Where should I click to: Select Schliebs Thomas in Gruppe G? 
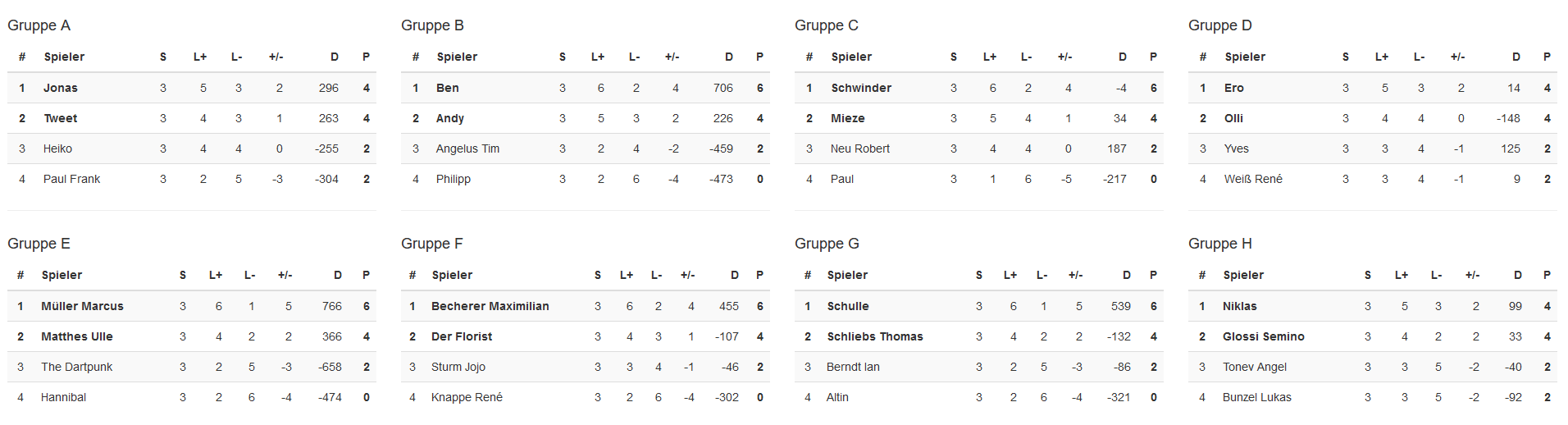coord(875,336)
